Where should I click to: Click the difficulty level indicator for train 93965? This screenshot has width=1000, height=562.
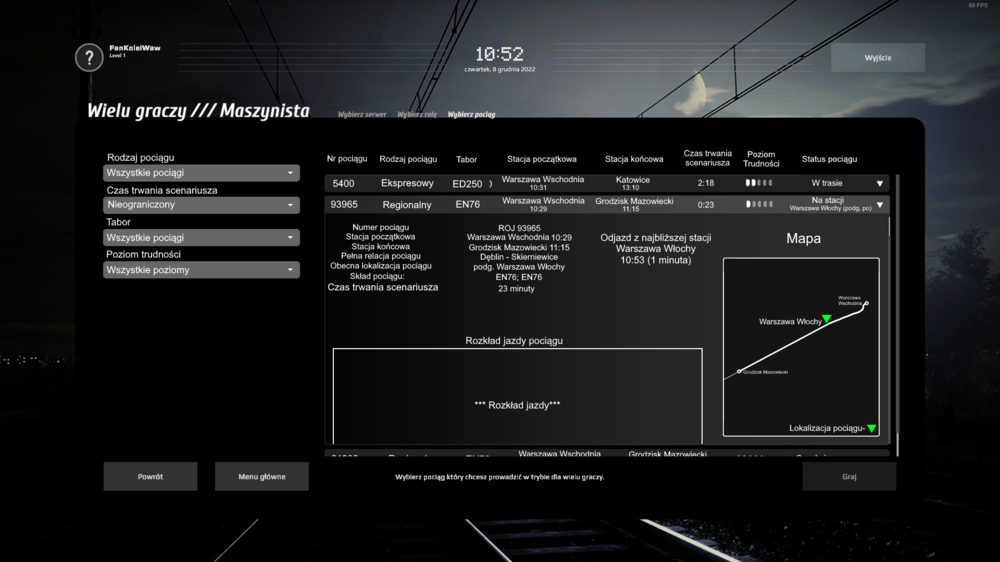click(x=759, y=204)
